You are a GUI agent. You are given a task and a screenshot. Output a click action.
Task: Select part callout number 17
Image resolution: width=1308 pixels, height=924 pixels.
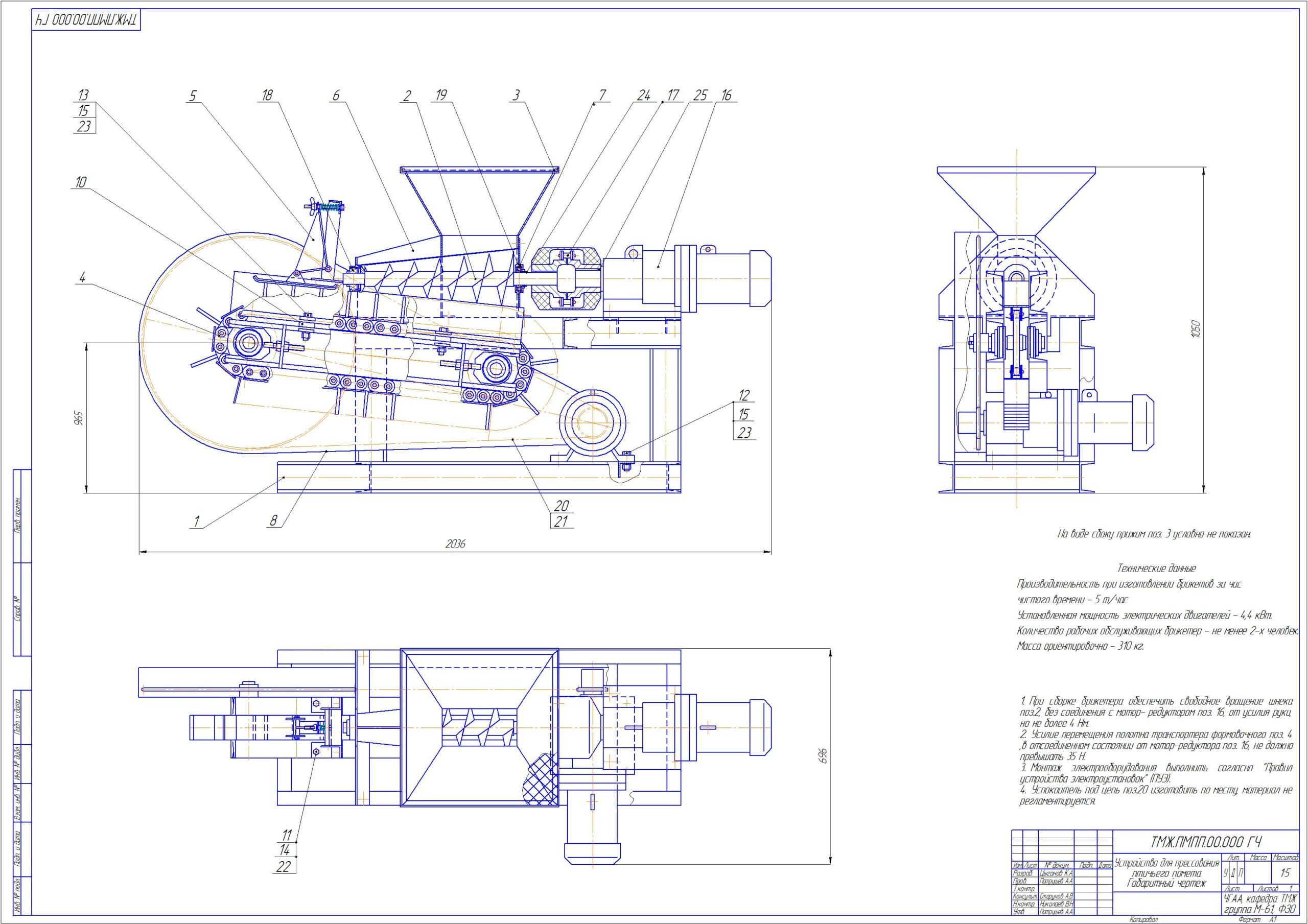pos(673,95)
